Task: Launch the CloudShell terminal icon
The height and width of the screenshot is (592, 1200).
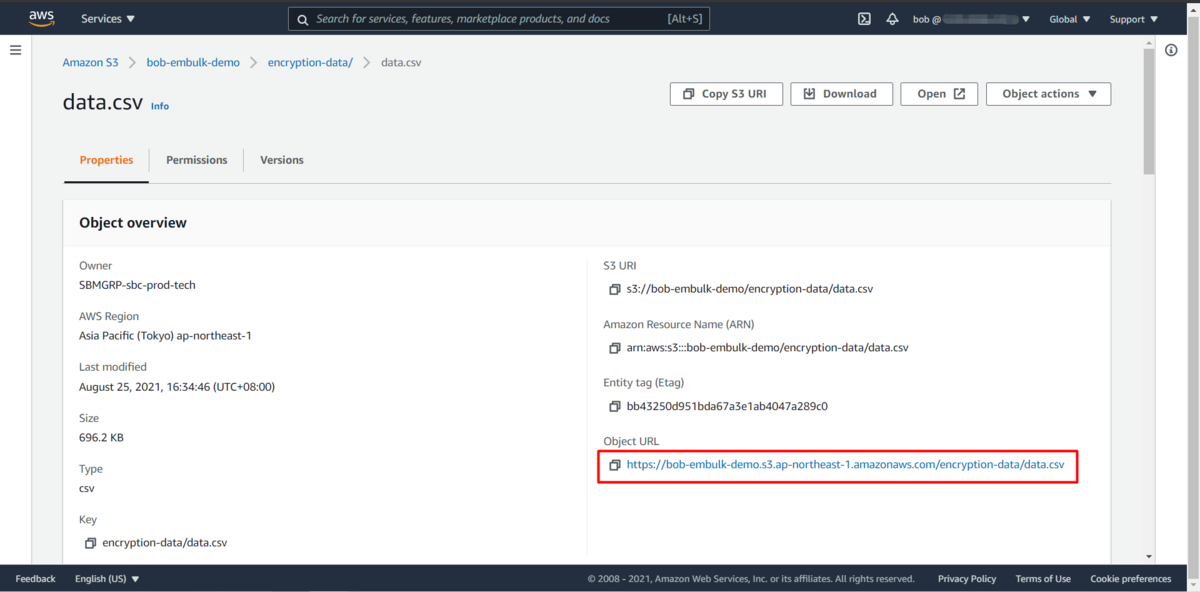Action: [x=865, y=19]
